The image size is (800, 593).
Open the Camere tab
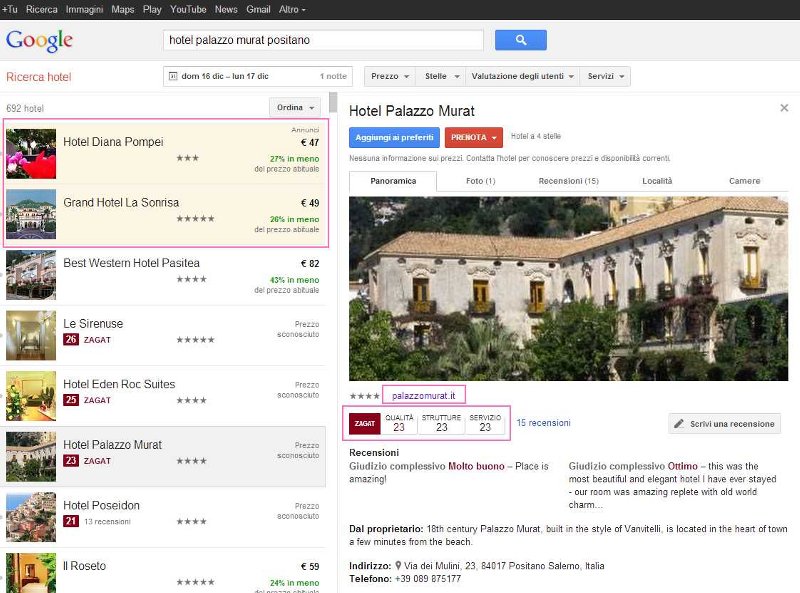pos(744,181)
